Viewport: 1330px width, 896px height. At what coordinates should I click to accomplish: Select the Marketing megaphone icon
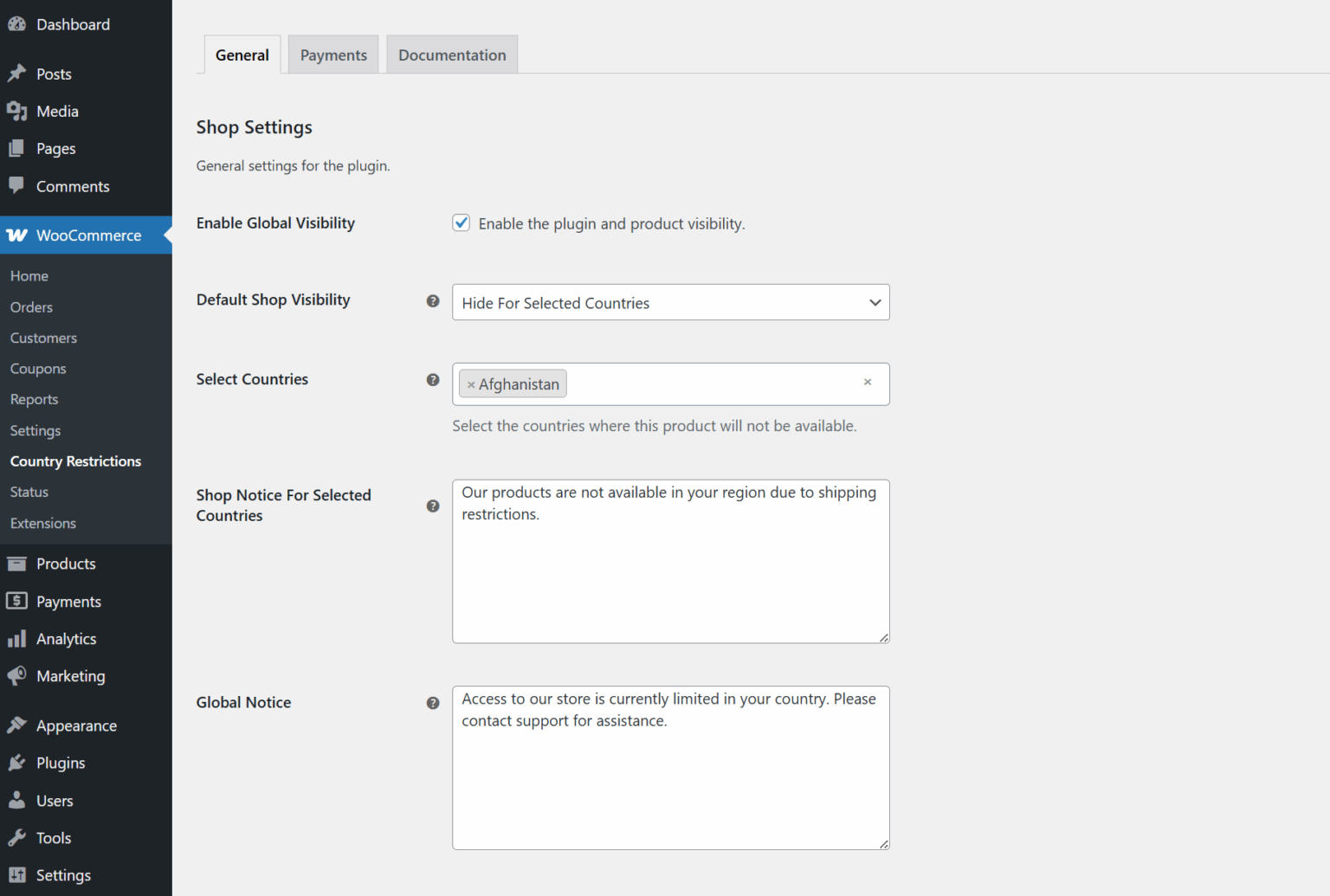[x=17, y=676]
